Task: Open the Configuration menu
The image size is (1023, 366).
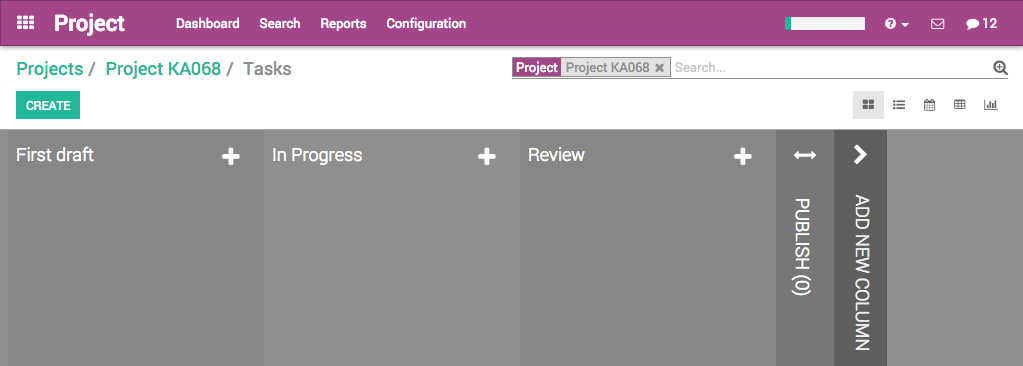Action: [x=426, y=23]
